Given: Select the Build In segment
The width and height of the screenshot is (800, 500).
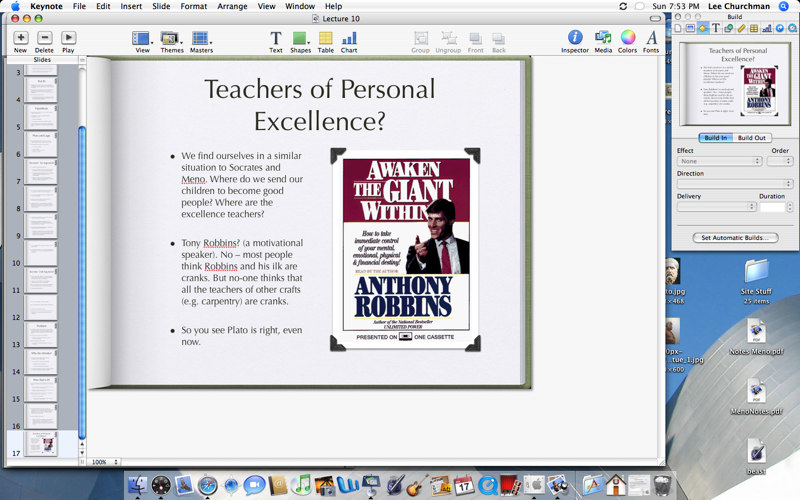Looking at the screenshot, I should [716, 138].
